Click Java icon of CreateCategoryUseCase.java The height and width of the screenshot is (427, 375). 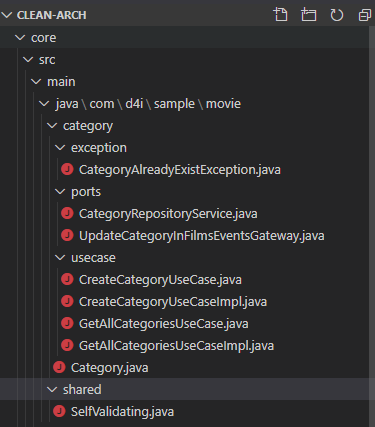(x=67, y=279)
